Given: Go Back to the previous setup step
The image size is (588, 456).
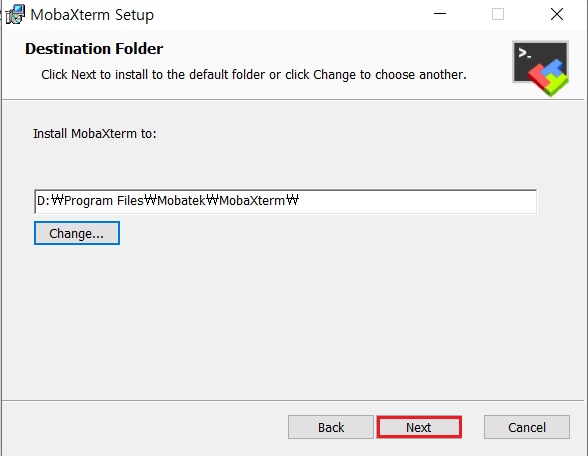Looking at the screenshot, I should [331, 427].
